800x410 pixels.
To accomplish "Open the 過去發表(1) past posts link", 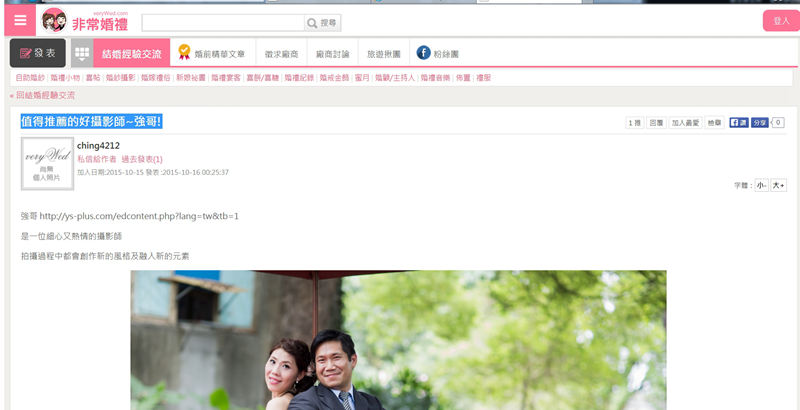I will click(142, 159).
